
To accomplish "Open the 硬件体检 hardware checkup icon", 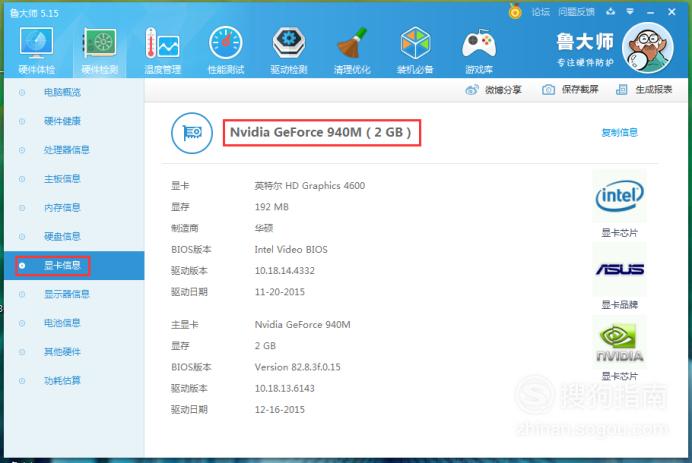I will [37, 50].
